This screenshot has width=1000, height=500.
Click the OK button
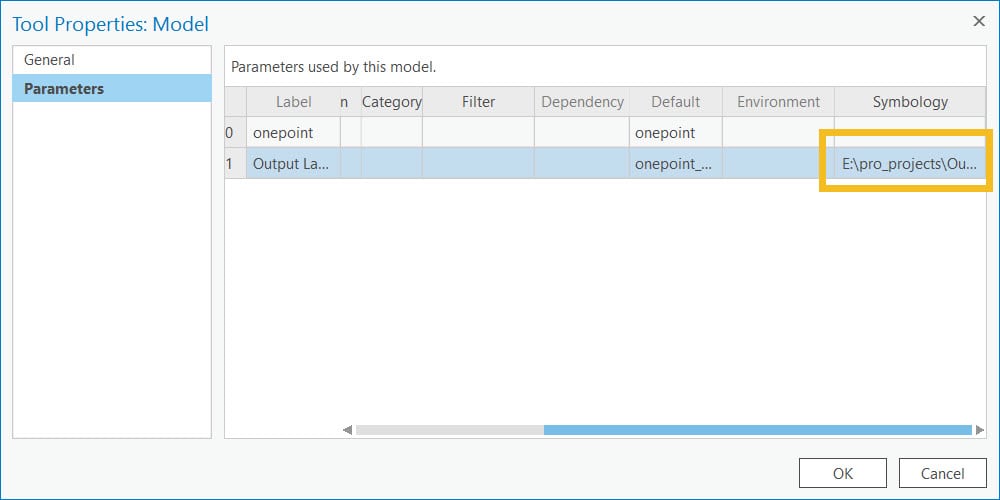pyautogui.click(x=842, y=473)
